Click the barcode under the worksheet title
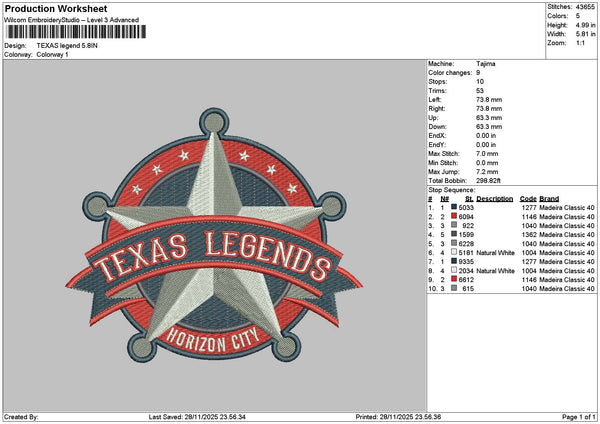Screen dimensions: 600x424 tap(75, 32)
